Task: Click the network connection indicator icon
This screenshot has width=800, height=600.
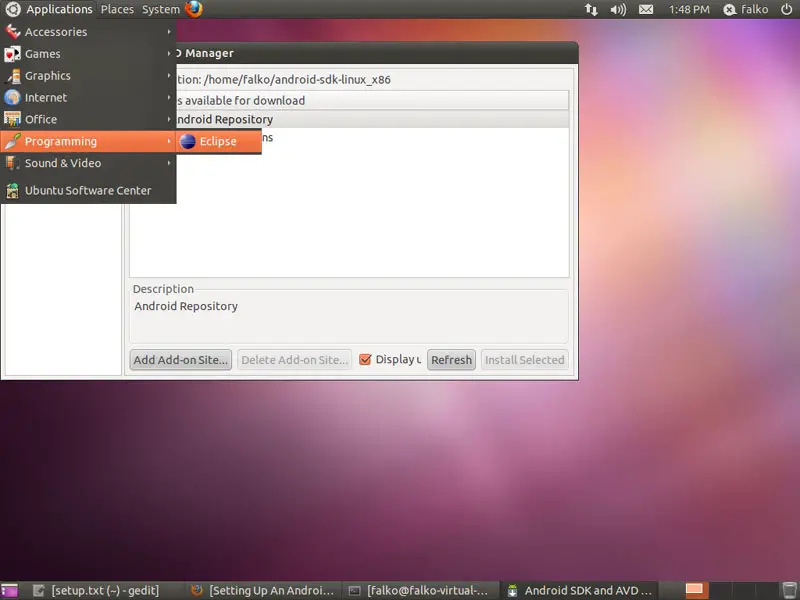Action: pyautogui.click(x=591, y=9)
